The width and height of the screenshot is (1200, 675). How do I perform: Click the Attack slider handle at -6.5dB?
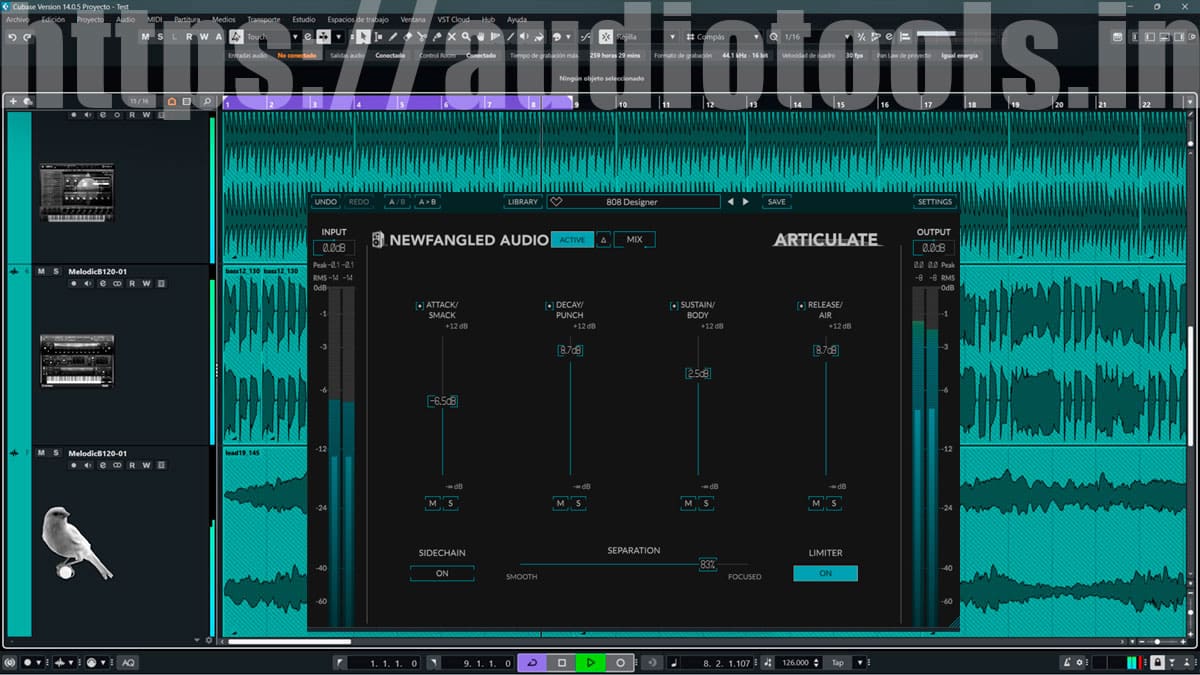pos(443,401)
